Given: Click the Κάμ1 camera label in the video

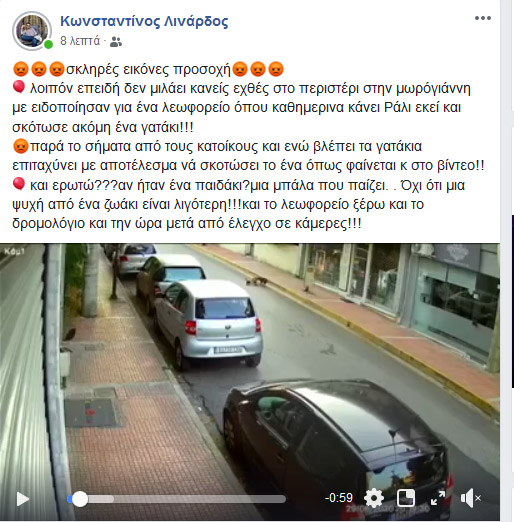Looking at the screenshot, I should [x=14, y=251].
